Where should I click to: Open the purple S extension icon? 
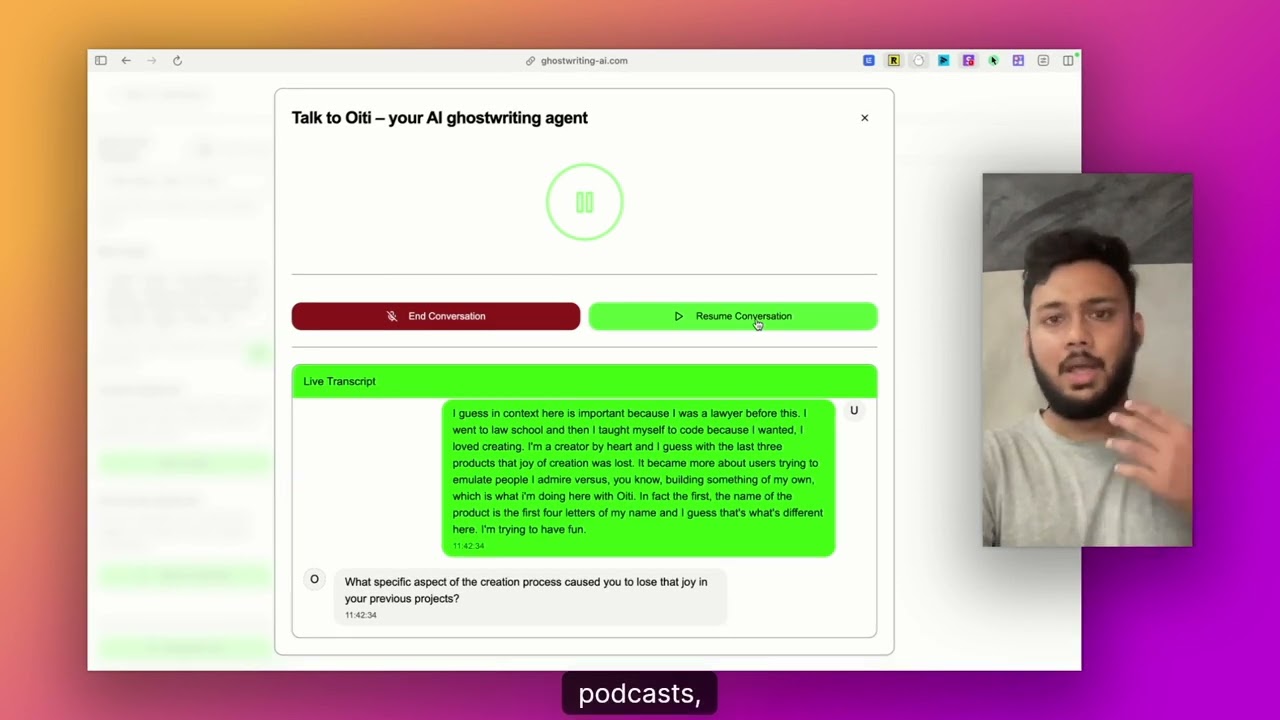point(969,61)
